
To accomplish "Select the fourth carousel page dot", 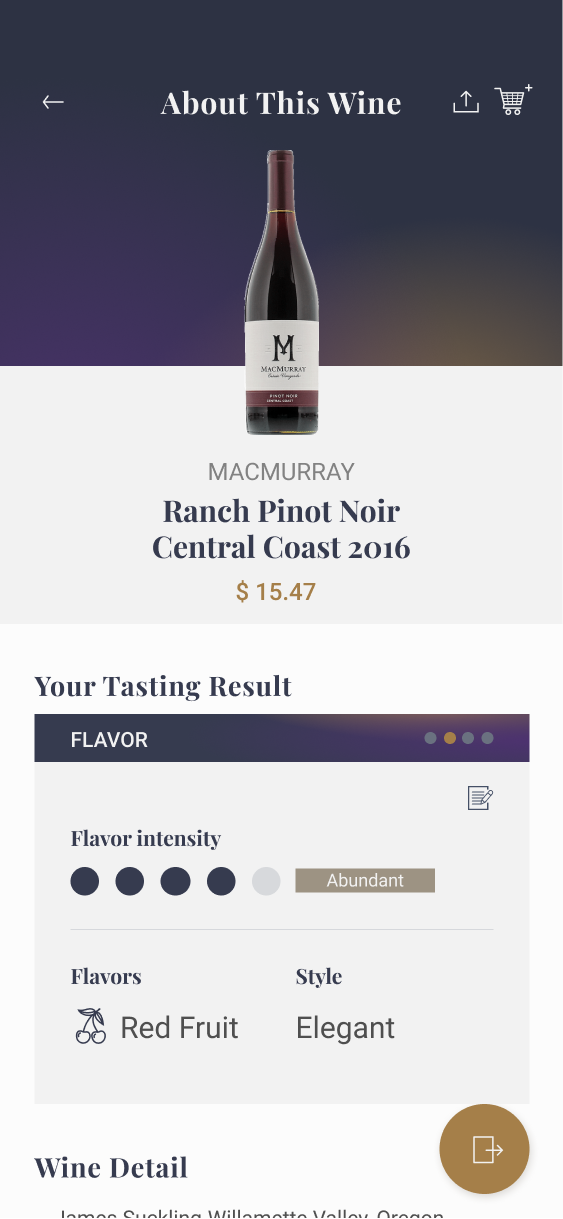I will point(487,738).
